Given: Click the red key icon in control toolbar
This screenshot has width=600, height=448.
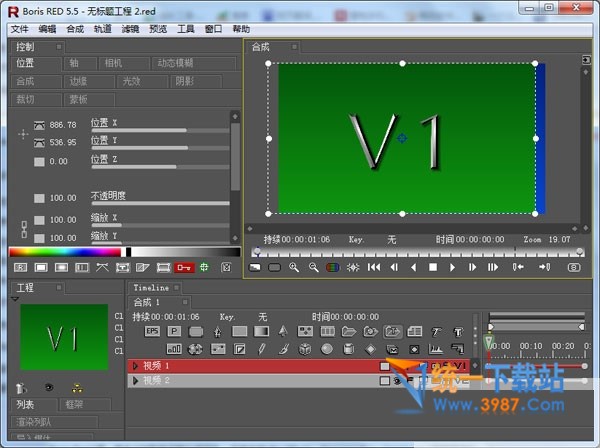Looking at the screenshot, I should 183,268.
